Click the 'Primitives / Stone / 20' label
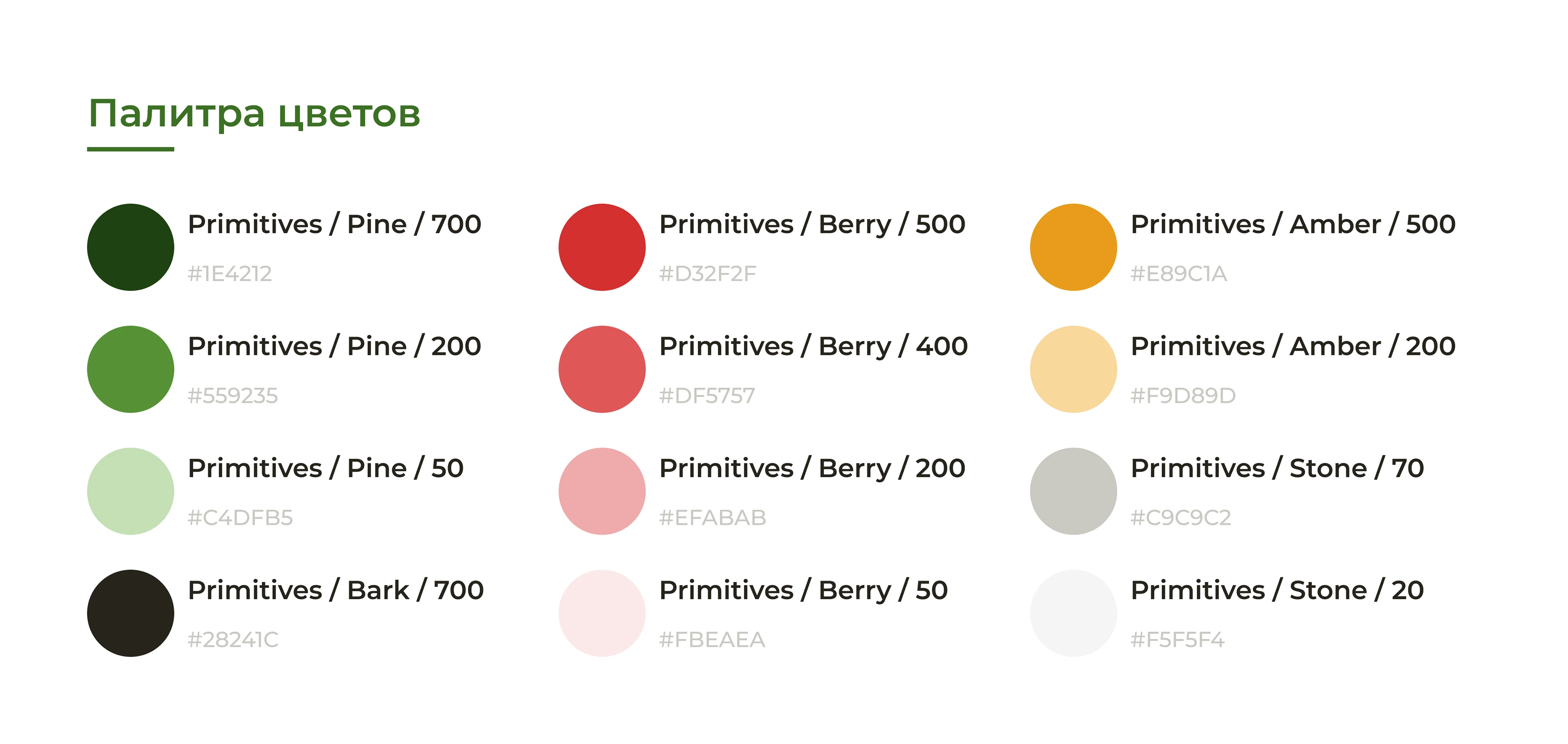 pos(1277,590)
